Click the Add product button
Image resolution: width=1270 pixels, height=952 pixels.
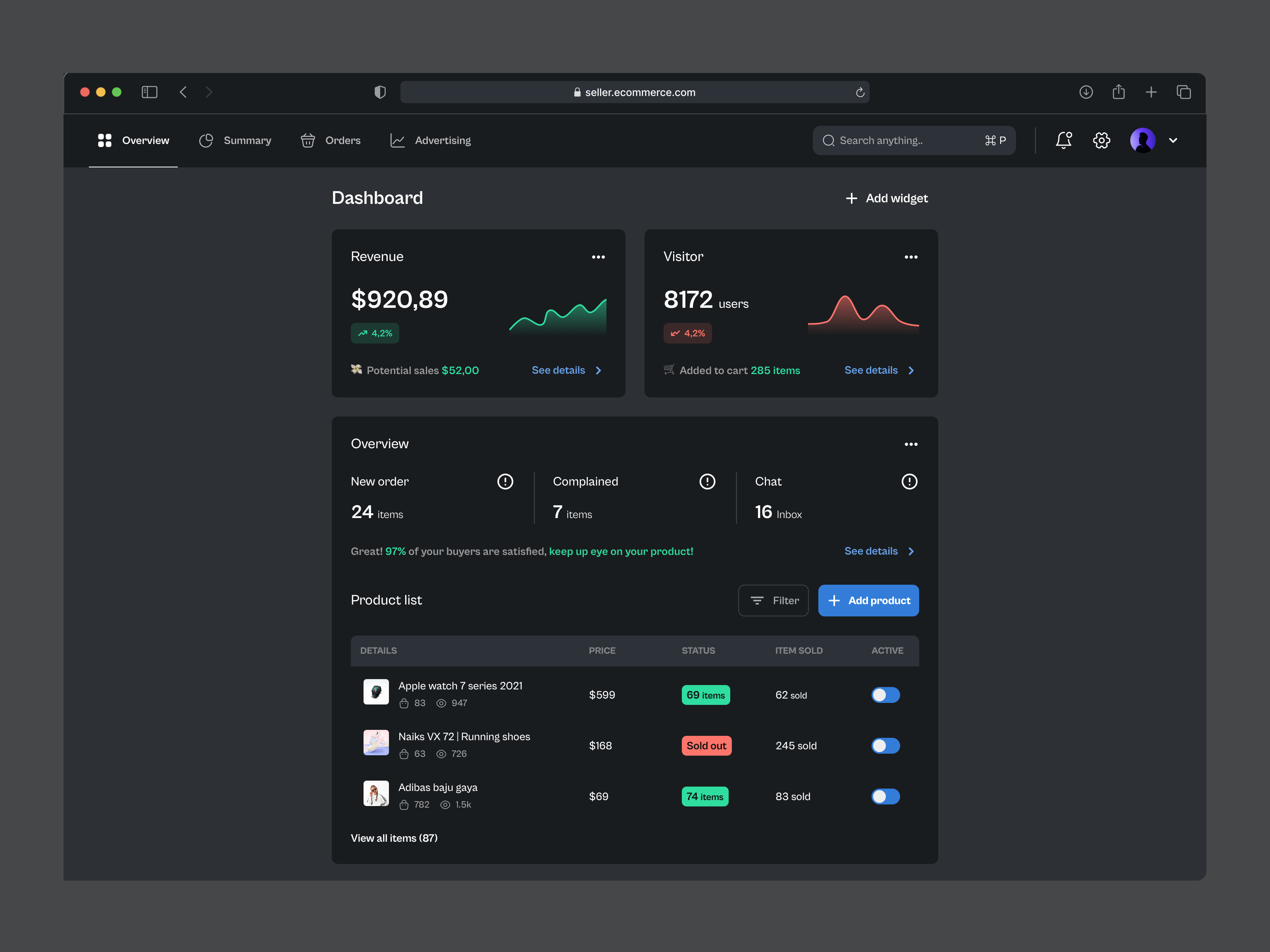click(869, 600)
